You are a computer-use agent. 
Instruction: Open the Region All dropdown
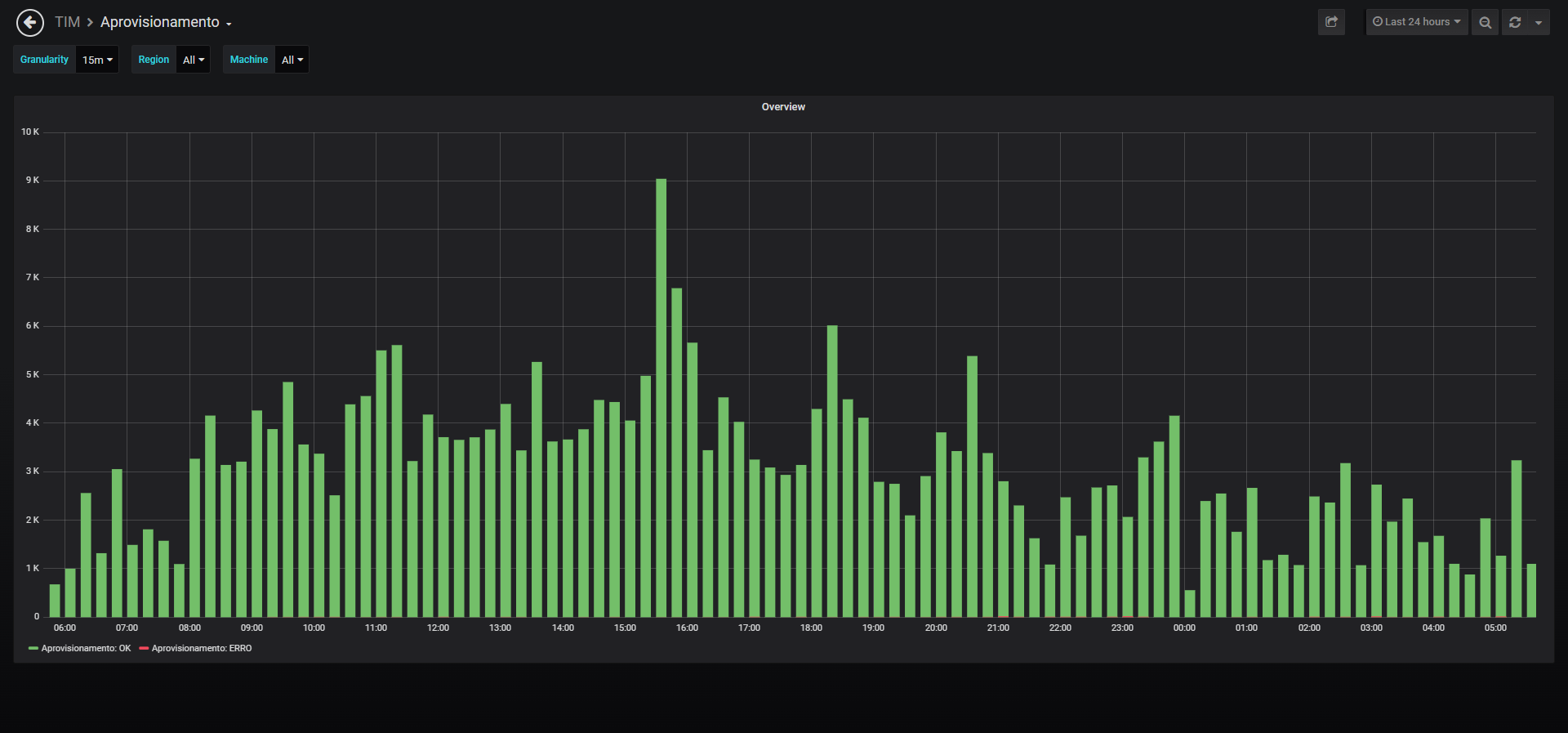tap(194, 60)
